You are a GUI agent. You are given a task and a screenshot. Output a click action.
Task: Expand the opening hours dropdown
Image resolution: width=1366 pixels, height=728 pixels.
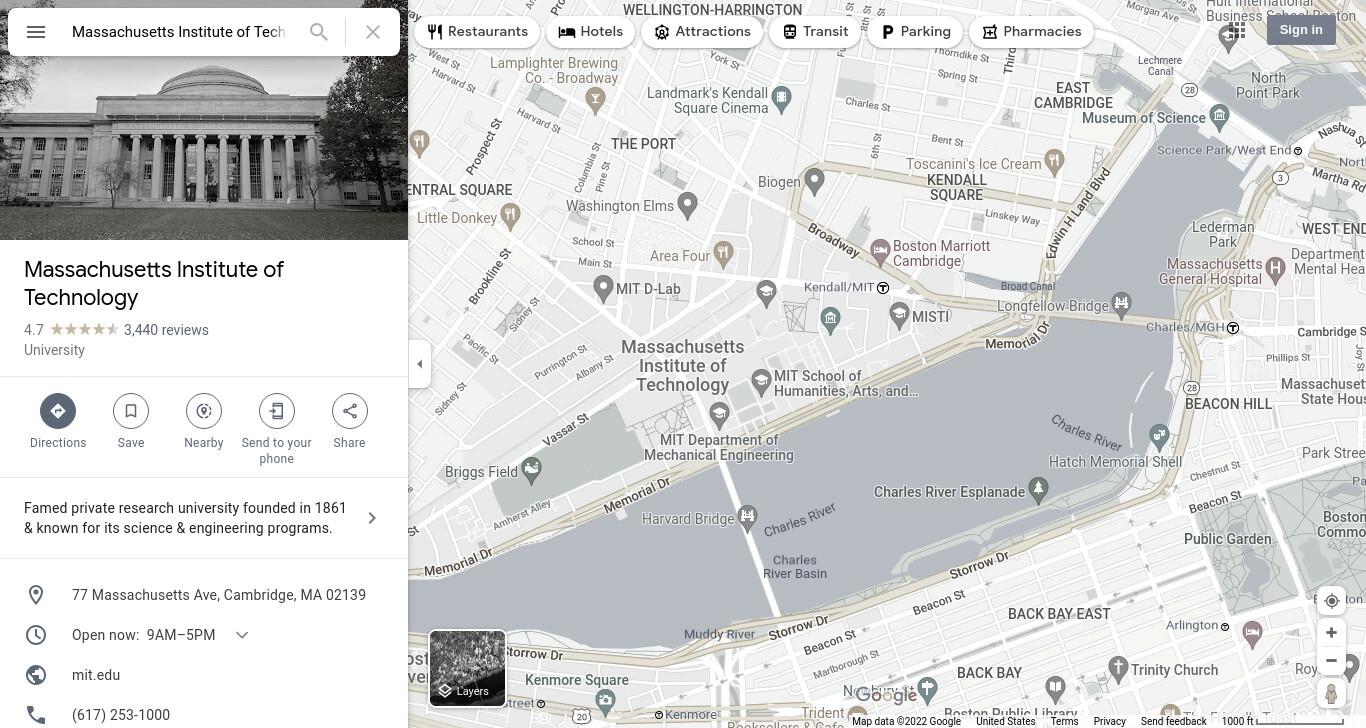coord(242,635)
